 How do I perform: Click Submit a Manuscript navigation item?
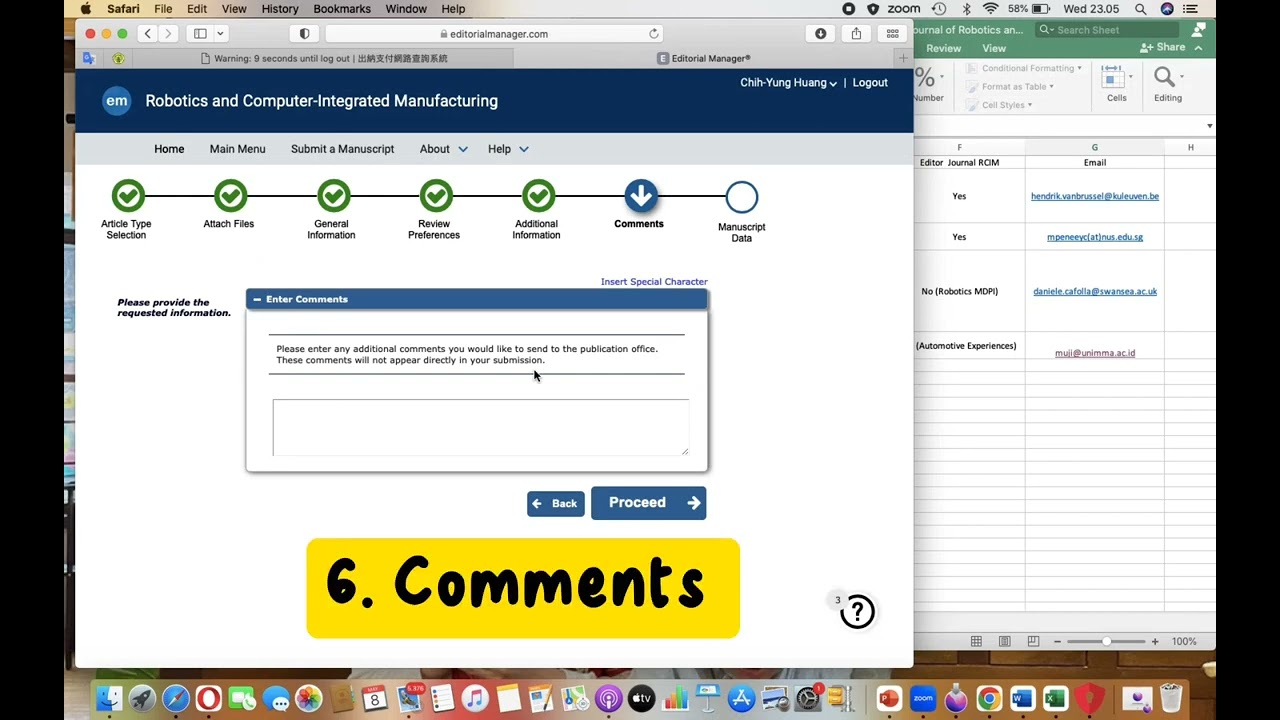(343, 149)
